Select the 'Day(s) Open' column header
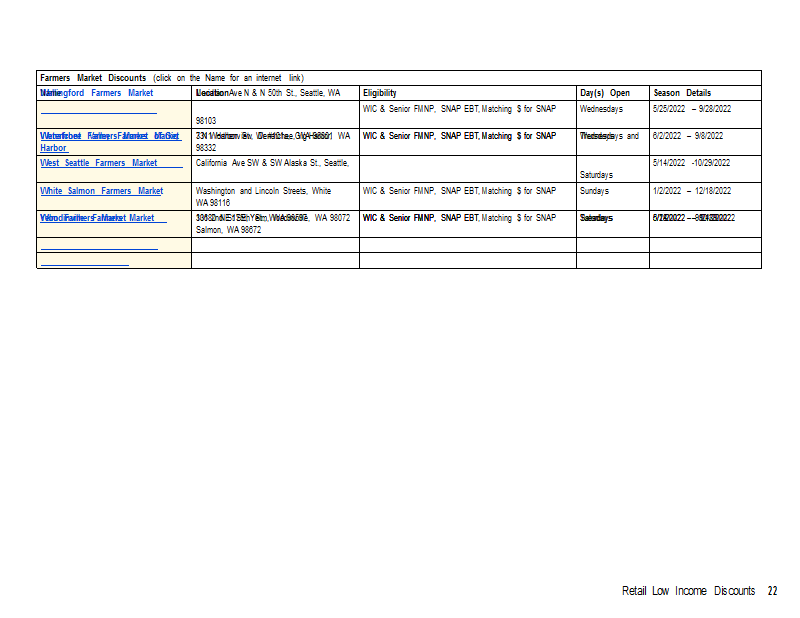This screenshot has height=618, width=800. coord(605,93)
